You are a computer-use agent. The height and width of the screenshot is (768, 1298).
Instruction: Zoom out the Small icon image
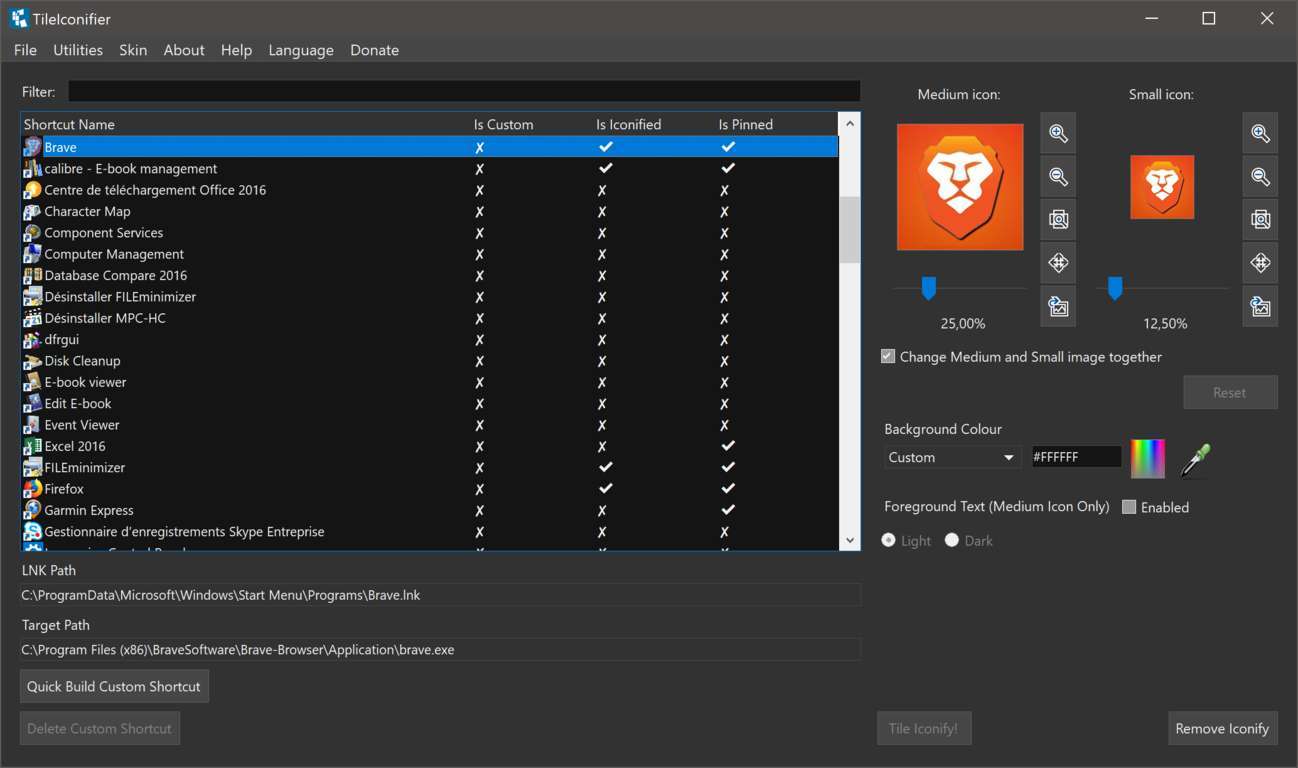click(x=1260, y=177)
